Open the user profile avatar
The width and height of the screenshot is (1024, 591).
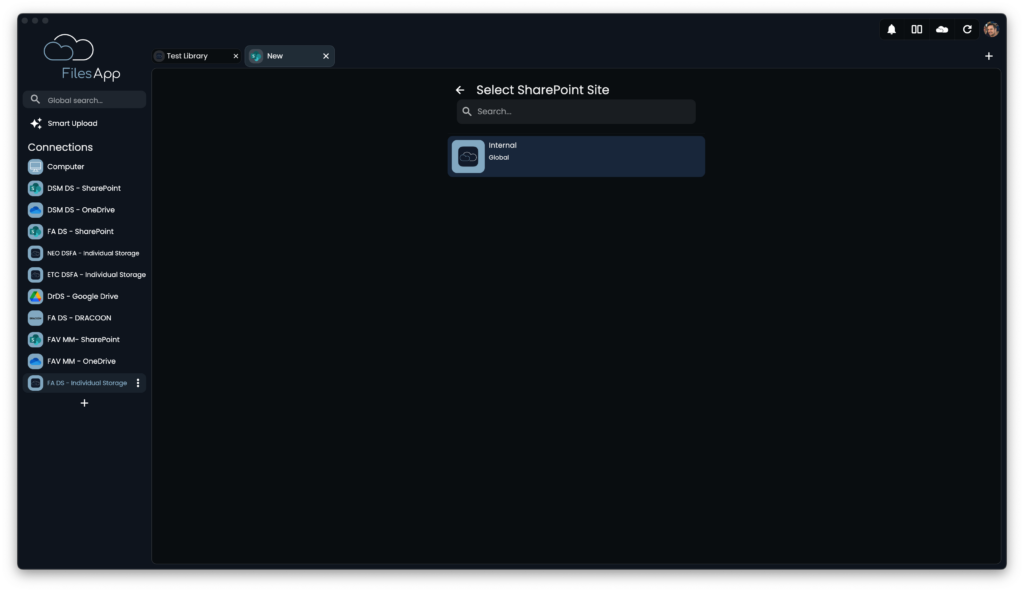[991, 29]
